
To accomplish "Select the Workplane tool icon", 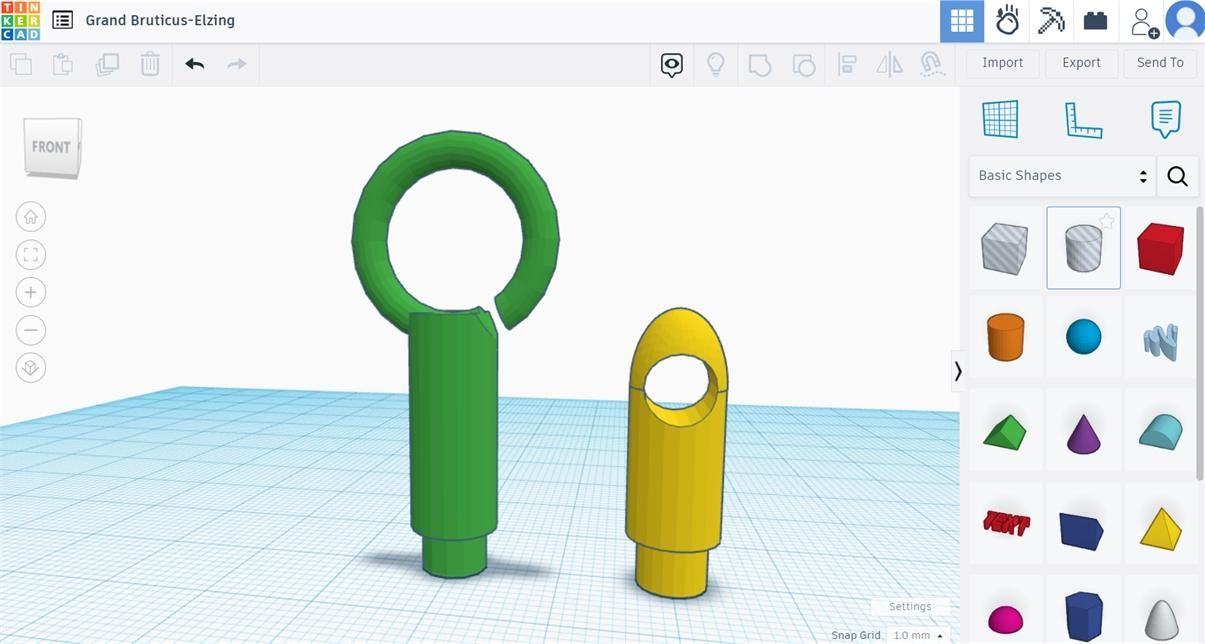I will pyautogui.click(x=1000, y=119).
